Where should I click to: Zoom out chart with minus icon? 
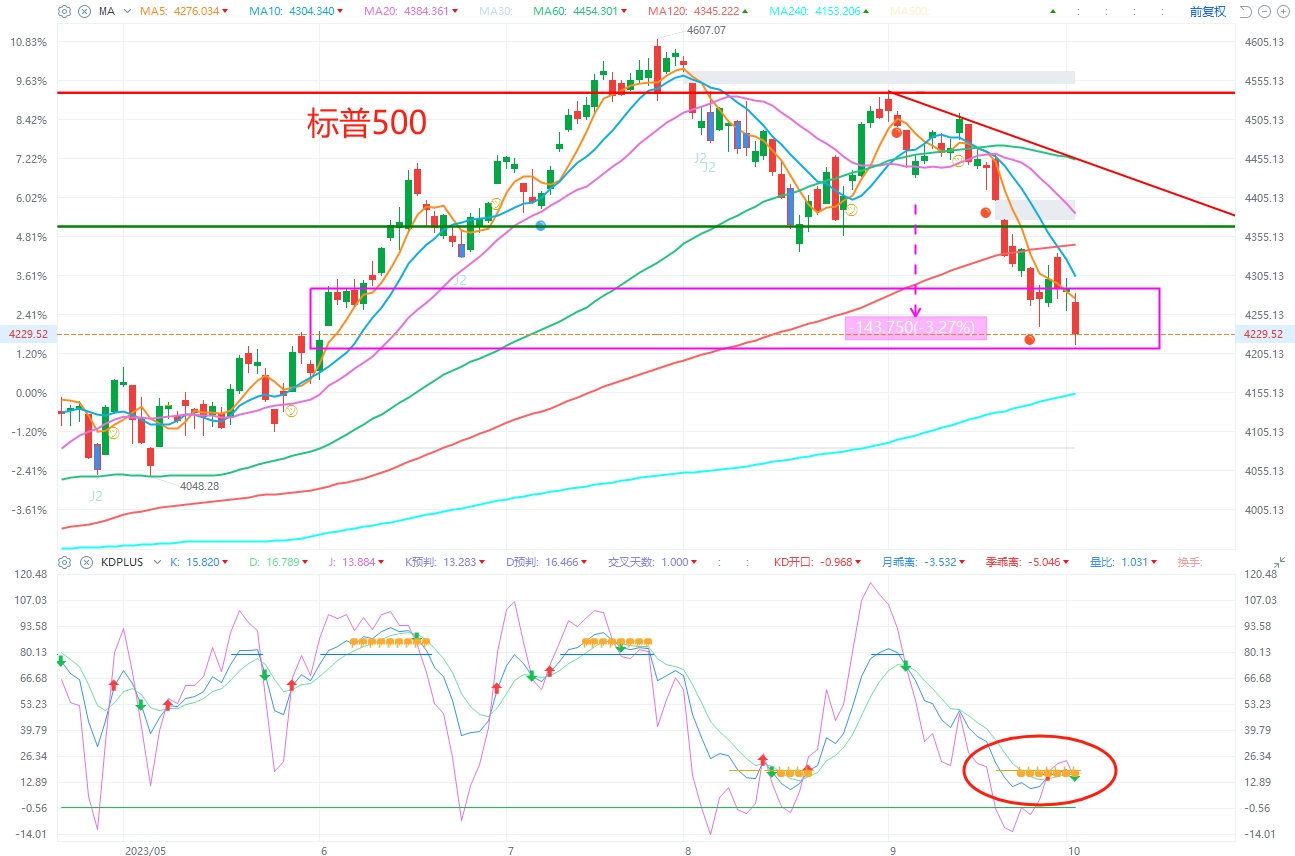1266,11
